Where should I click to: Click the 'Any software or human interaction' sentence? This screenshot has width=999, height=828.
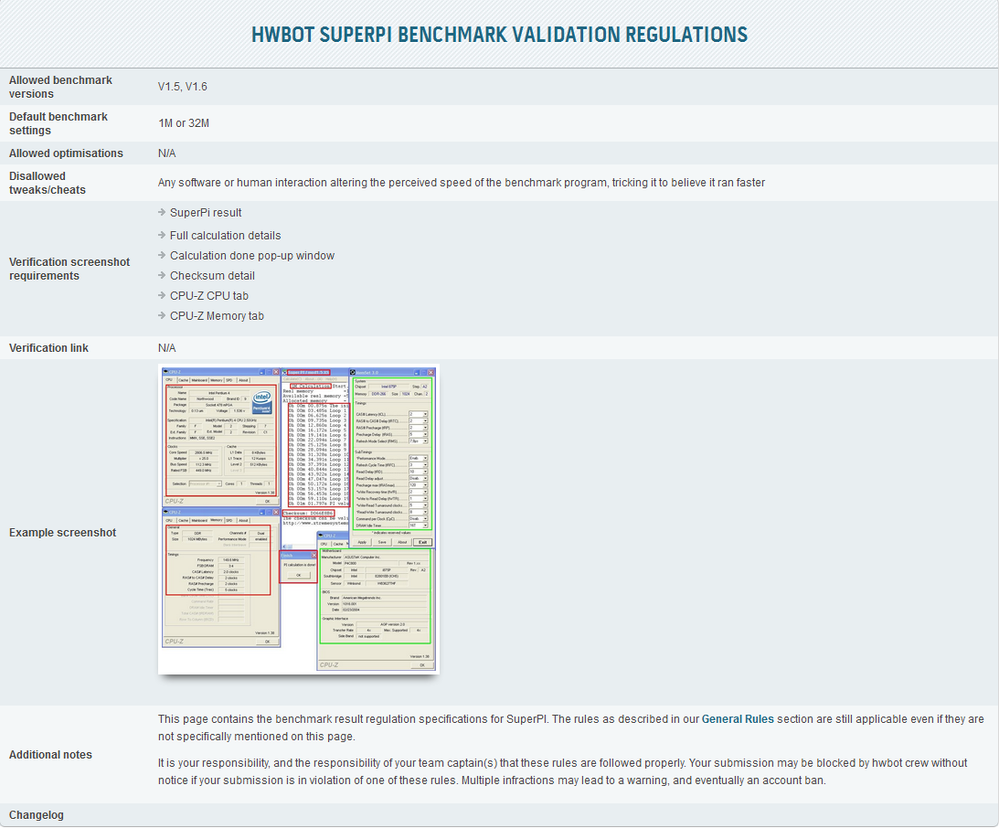click(461, 183)
